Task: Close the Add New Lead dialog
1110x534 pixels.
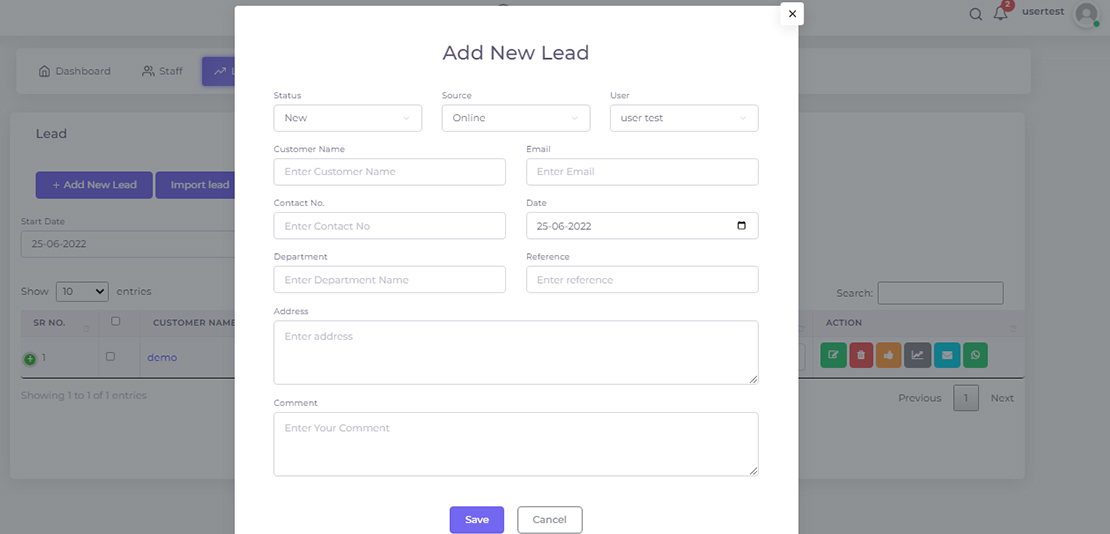Action: pos(792,13)
